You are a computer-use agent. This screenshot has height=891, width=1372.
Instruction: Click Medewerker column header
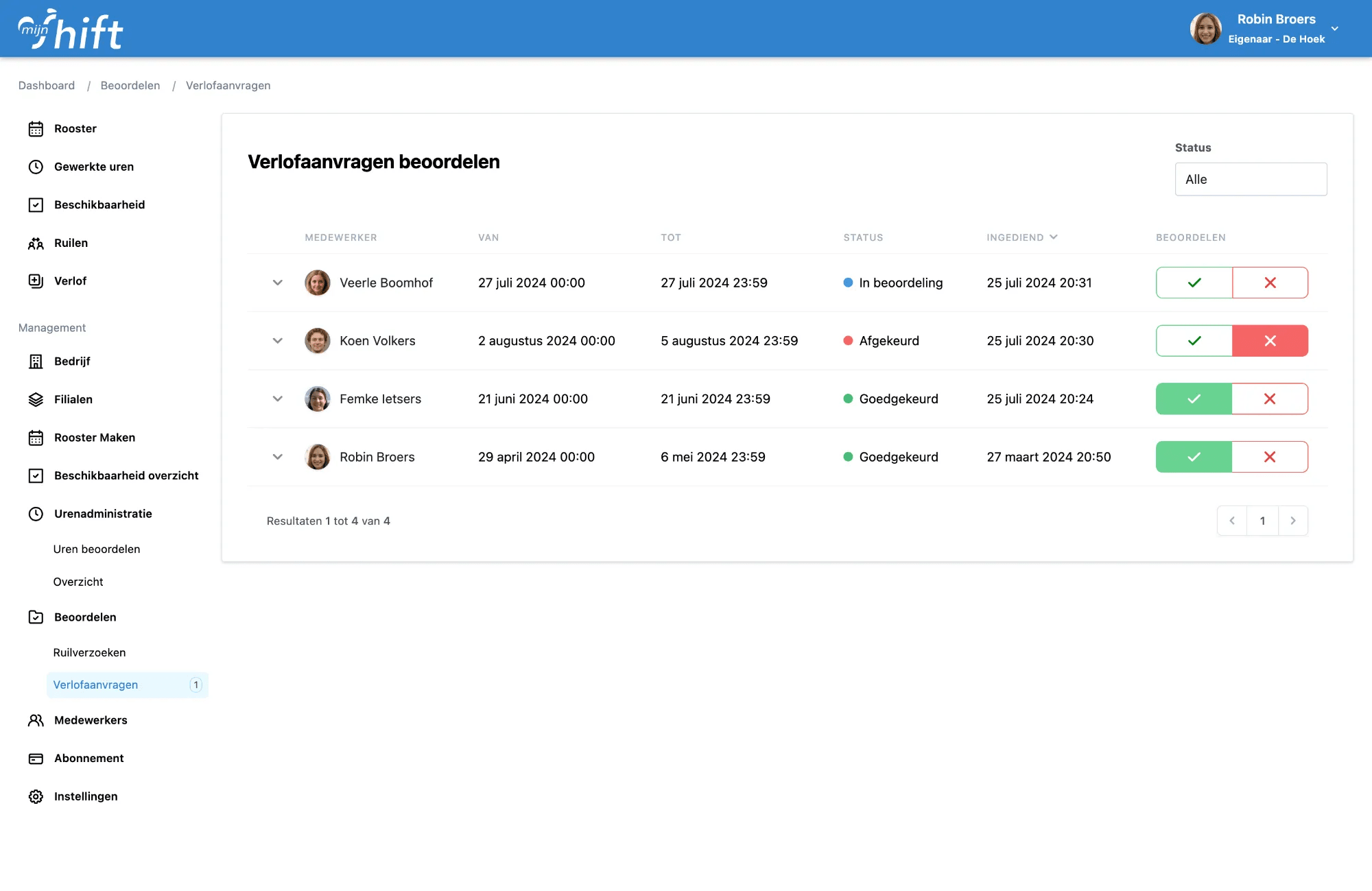(341, 238)
